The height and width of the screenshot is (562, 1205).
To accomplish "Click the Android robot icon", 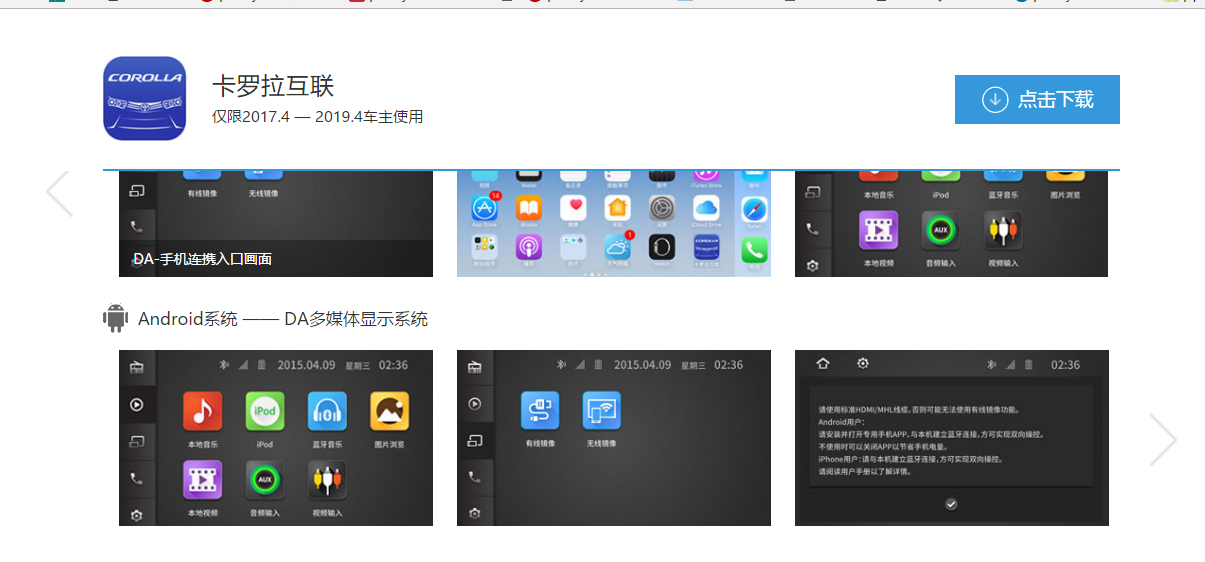I will (116, 319).
